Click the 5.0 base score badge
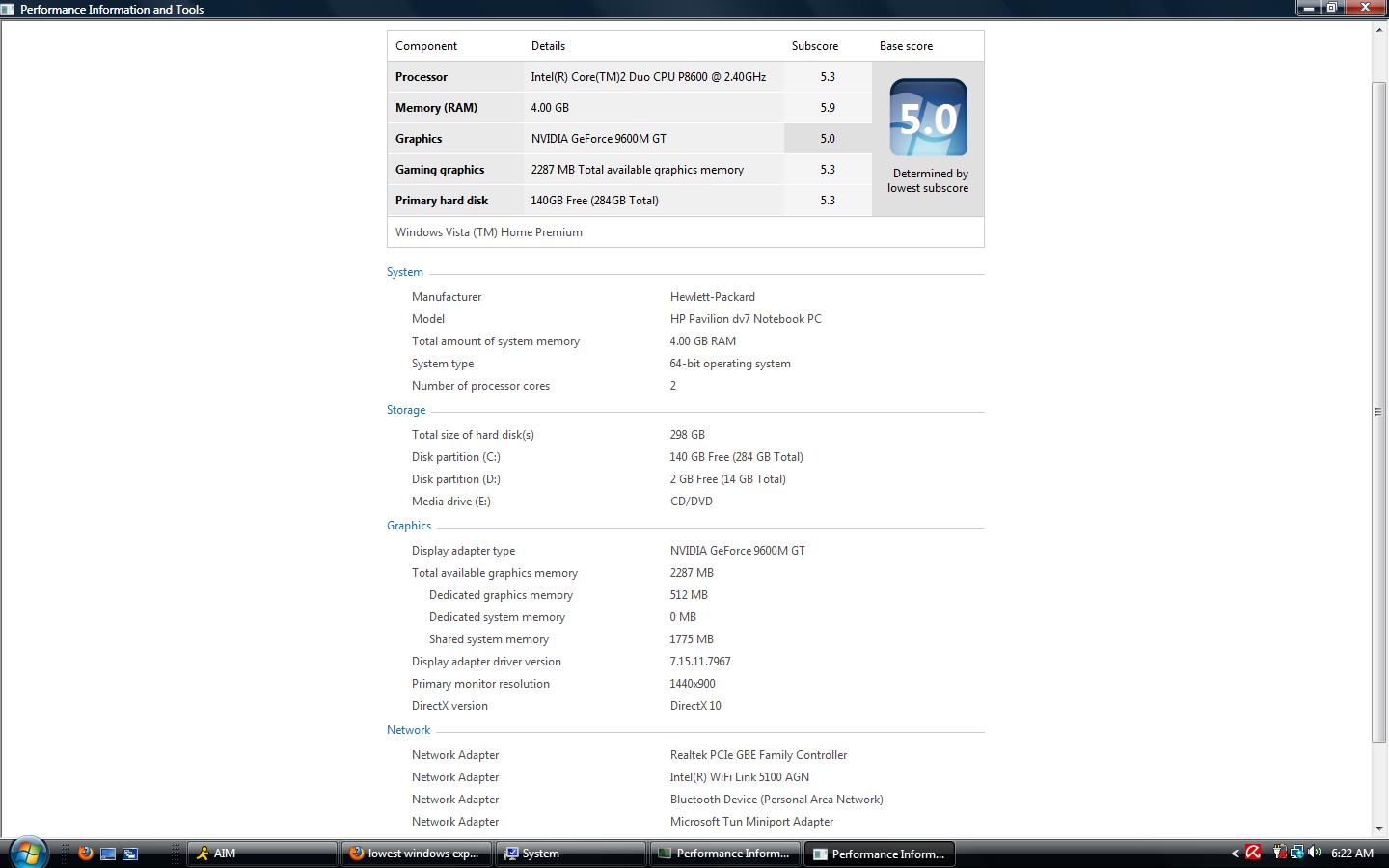Viewport: 1389px width, 868px height. point(928,118)
